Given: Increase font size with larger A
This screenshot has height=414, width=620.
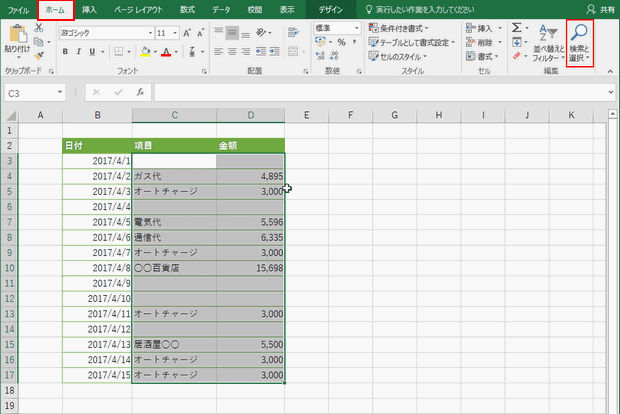Looking at the screenshot, I should [187, 33].
